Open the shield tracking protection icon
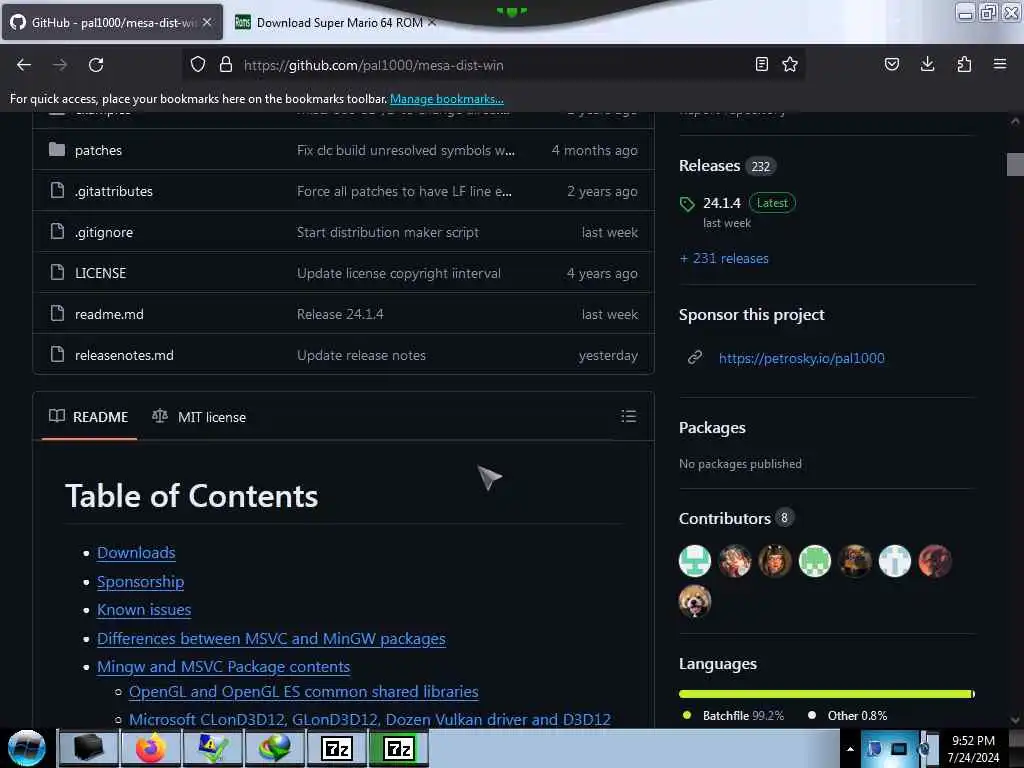The width and height of the screenshot is (1024, 768). pyautogui.click(x=198, y=64)
